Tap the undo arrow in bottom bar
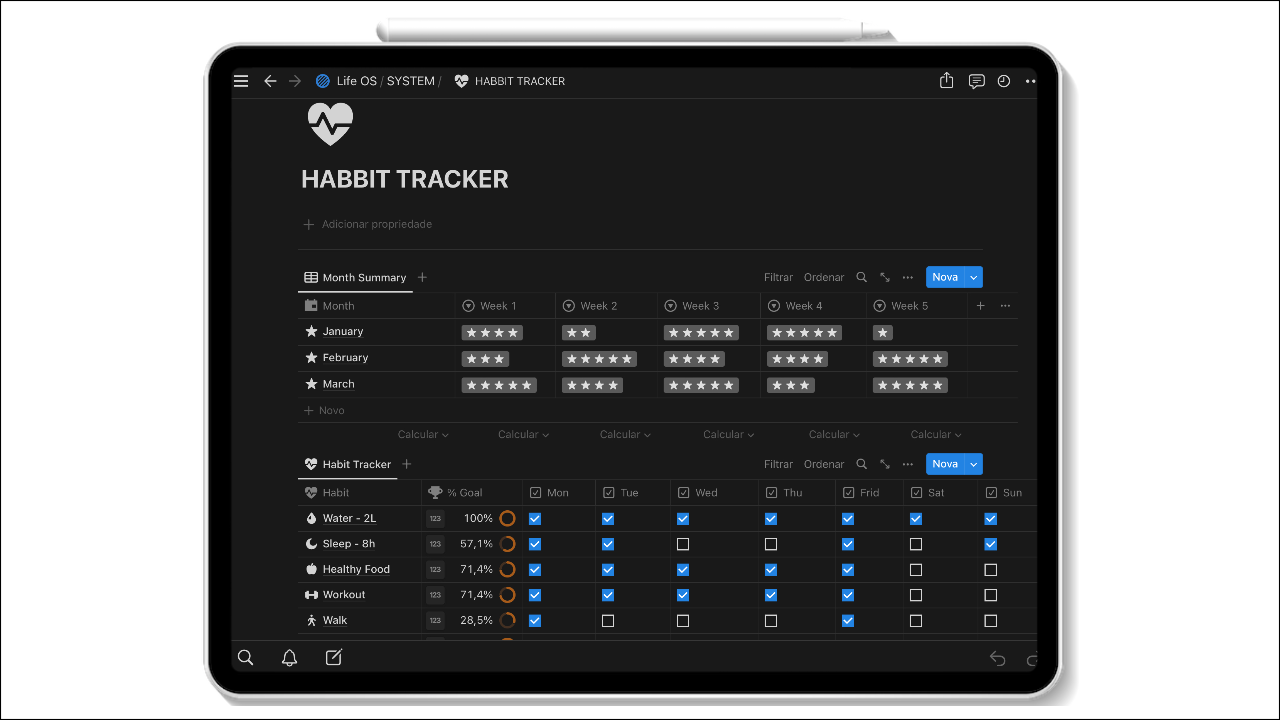The height and width of the screenshot is (720, 1280). (997, 657)
